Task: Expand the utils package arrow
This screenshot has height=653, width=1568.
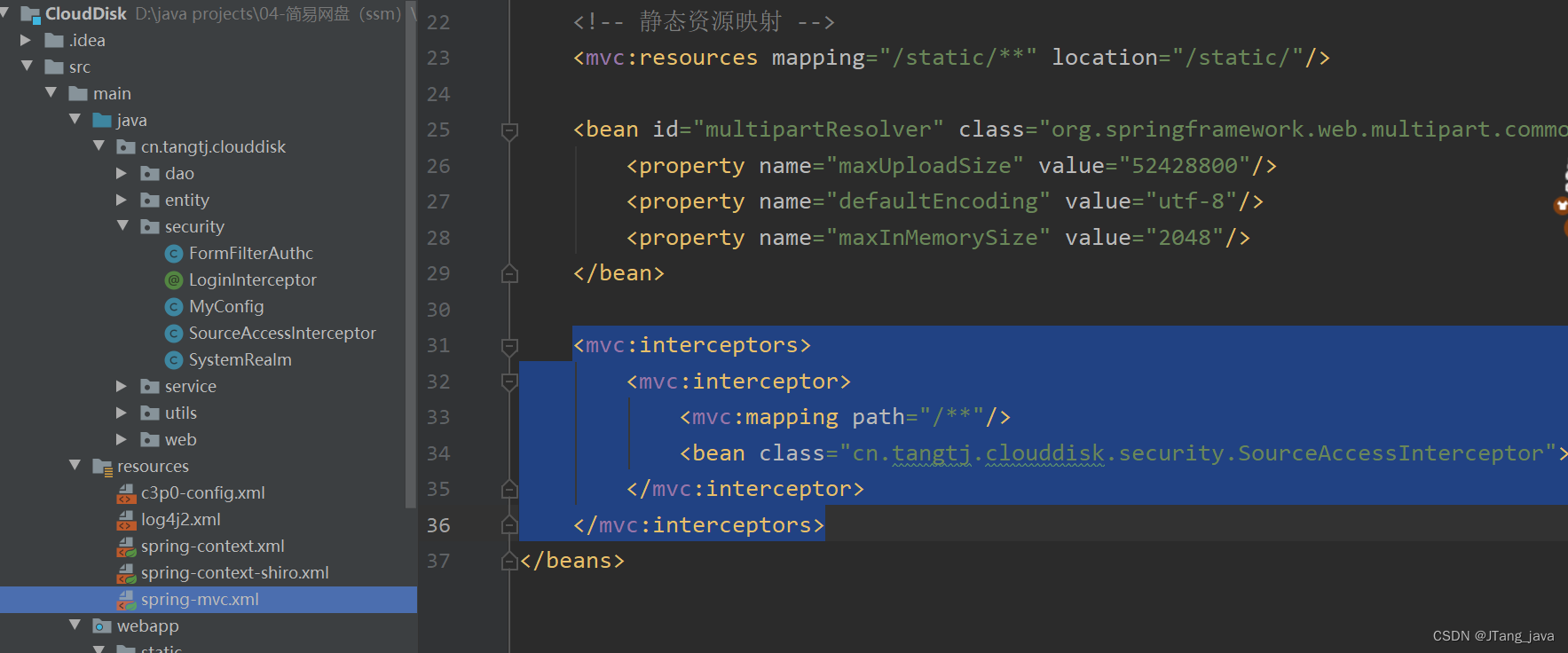Action: click(x=122, y=413)
